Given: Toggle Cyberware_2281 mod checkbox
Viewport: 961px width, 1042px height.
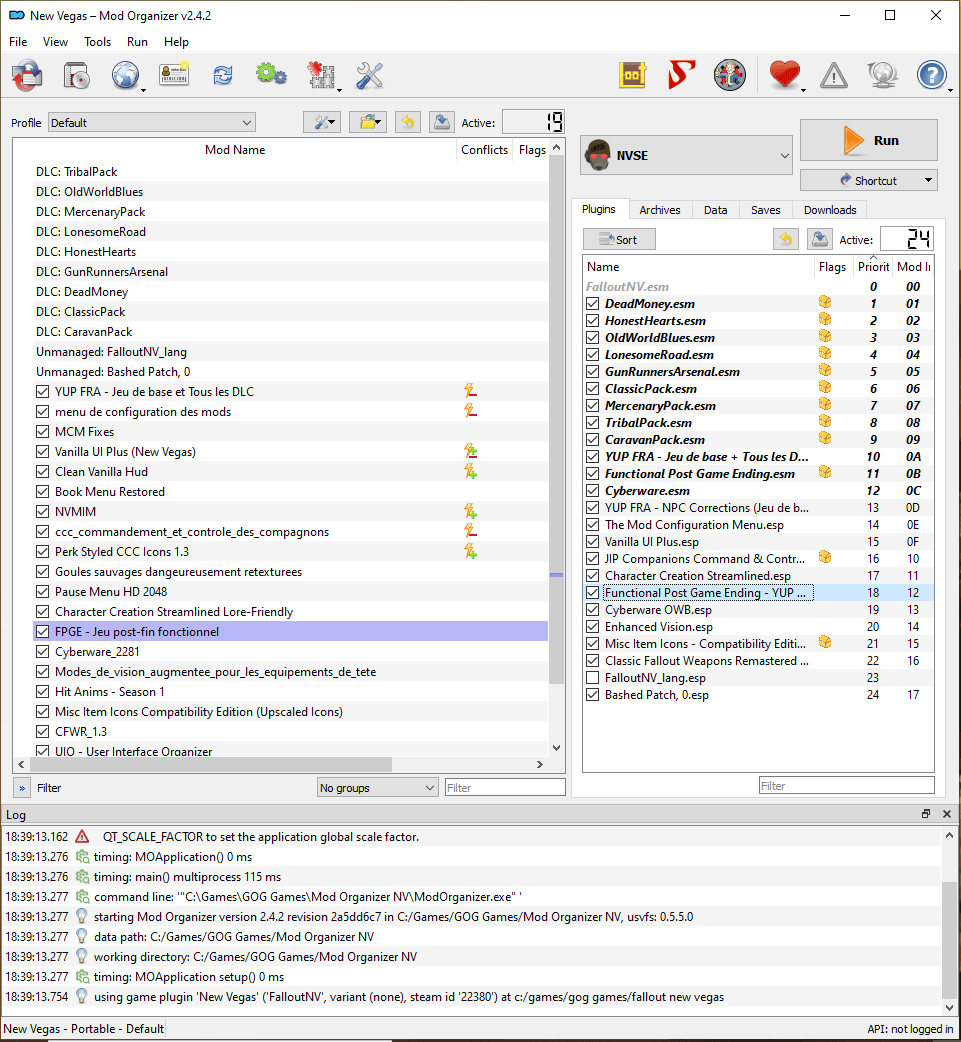Looking at the screenshot, I should point(43,651).
